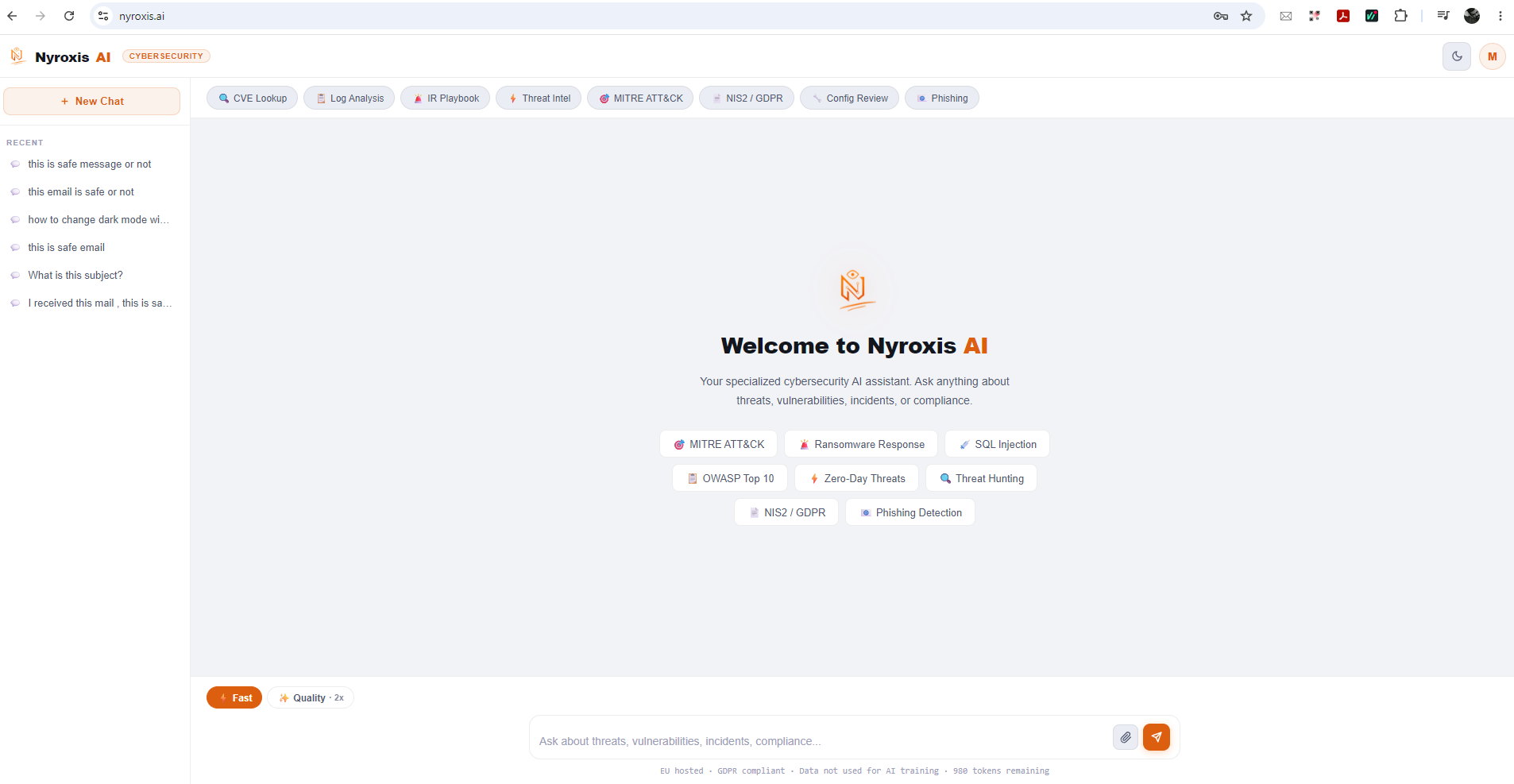Open IR Playbook quick tool
The image size is (1514, 784).
[x=446, y=98]
